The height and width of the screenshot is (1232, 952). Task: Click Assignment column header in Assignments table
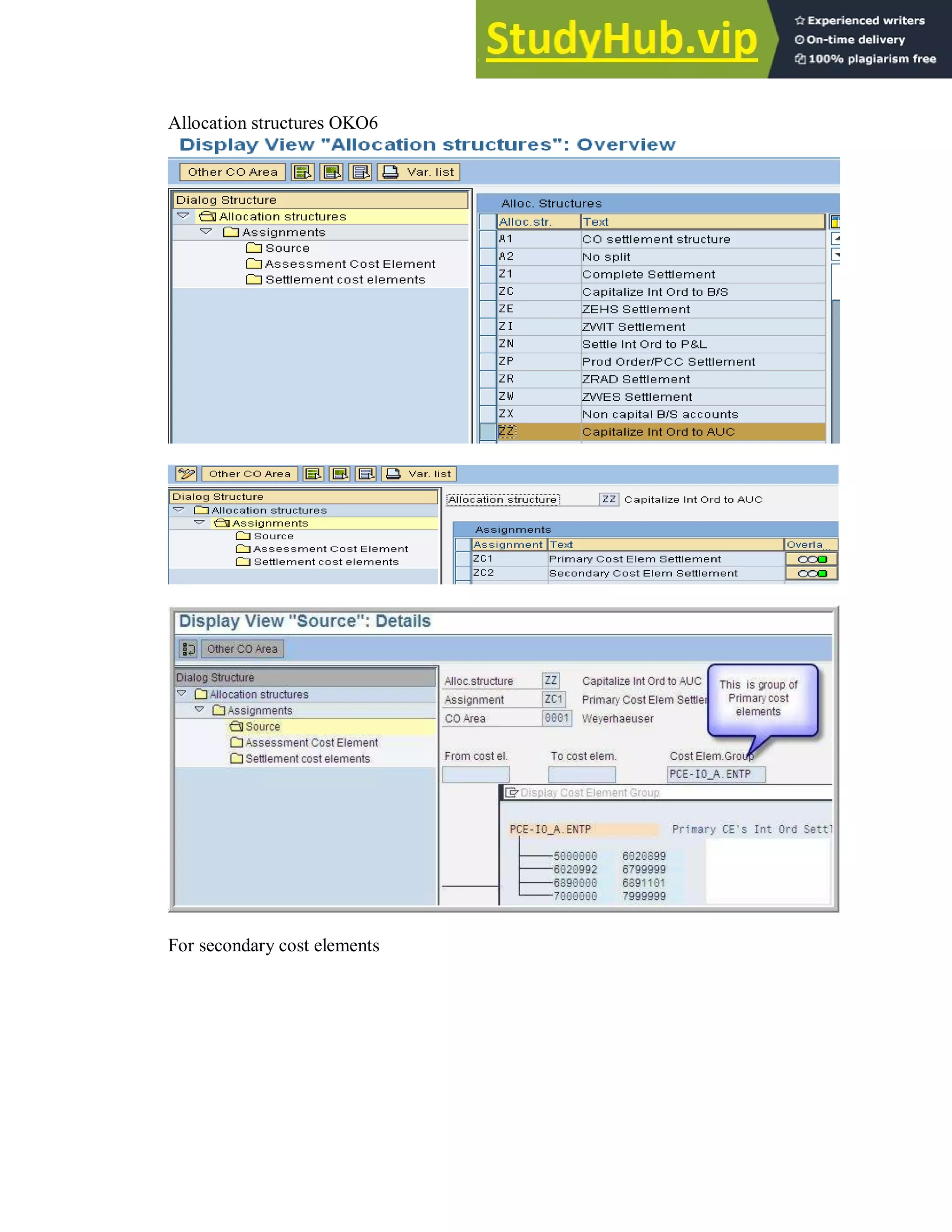[x=509, y=544]
